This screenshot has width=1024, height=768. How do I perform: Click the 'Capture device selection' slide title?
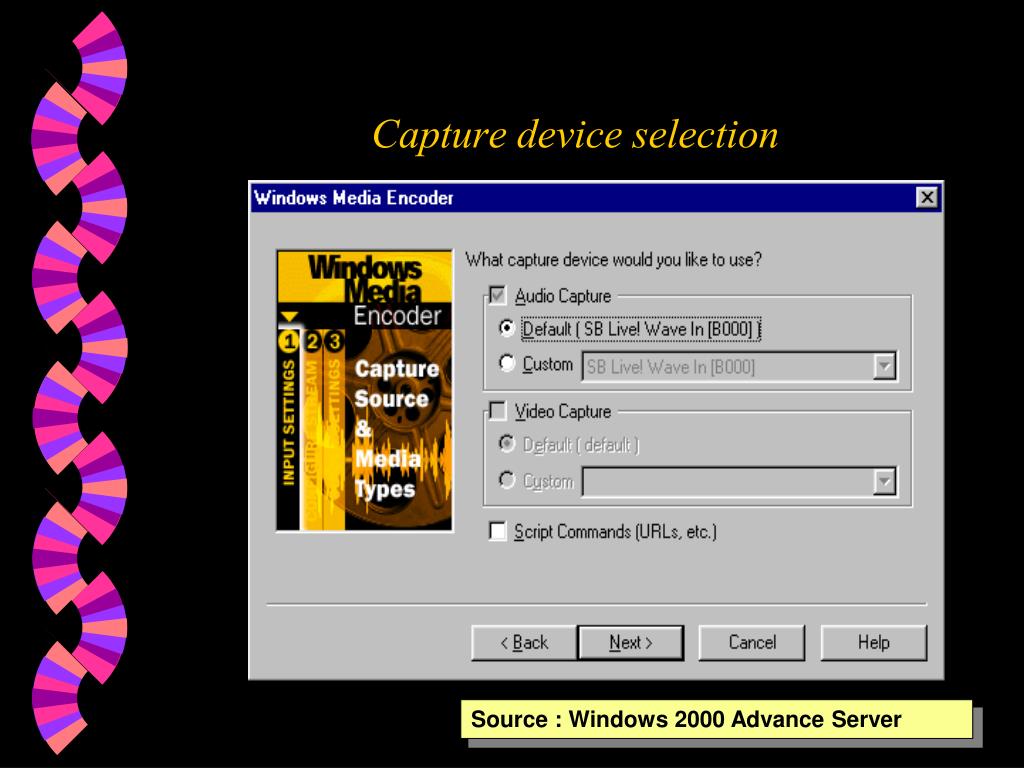tap(575, 135)
